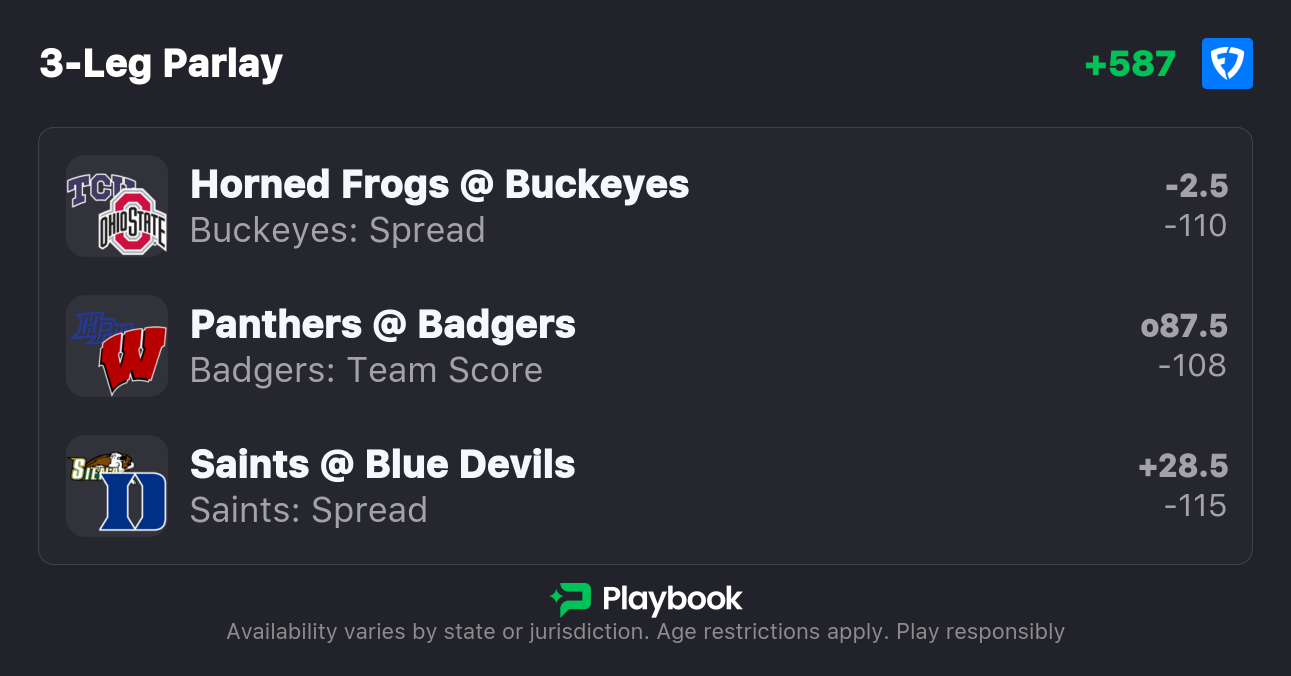Screen dimensions: 1291x676
Task: Click the Saints: Spread bet label
Action: coord(308,510)
